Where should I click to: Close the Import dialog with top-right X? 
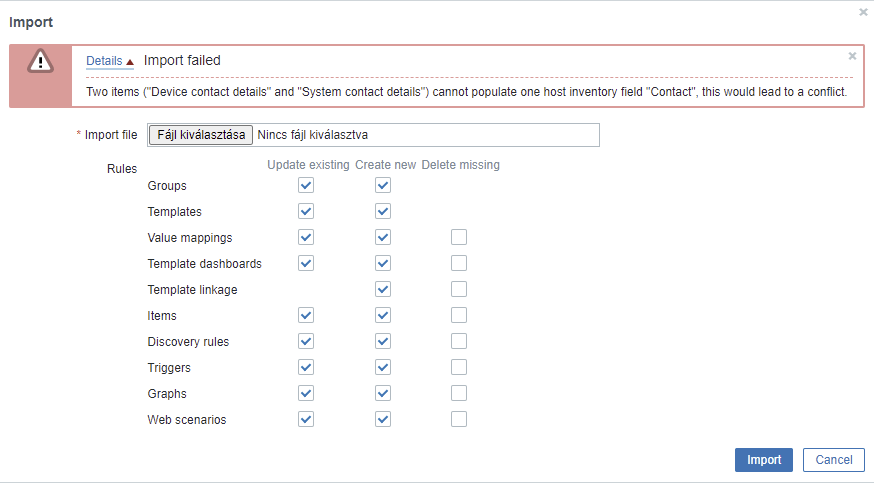(x=863, y=12)
